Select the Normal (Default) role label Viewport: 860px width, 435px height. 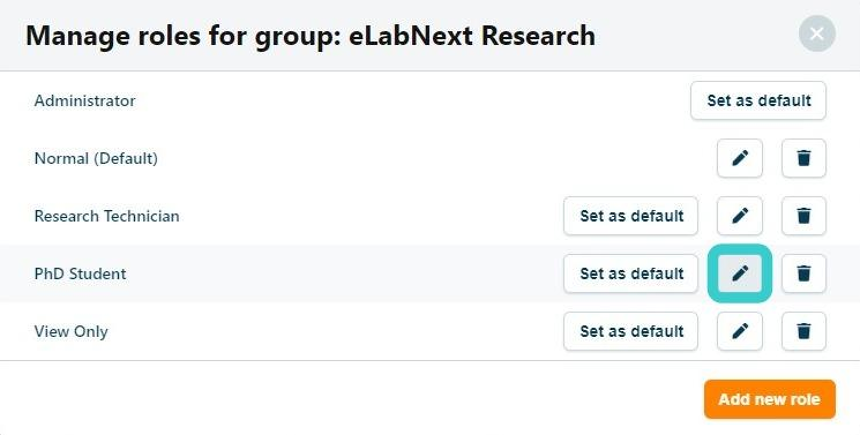click(x=96, y=159)
